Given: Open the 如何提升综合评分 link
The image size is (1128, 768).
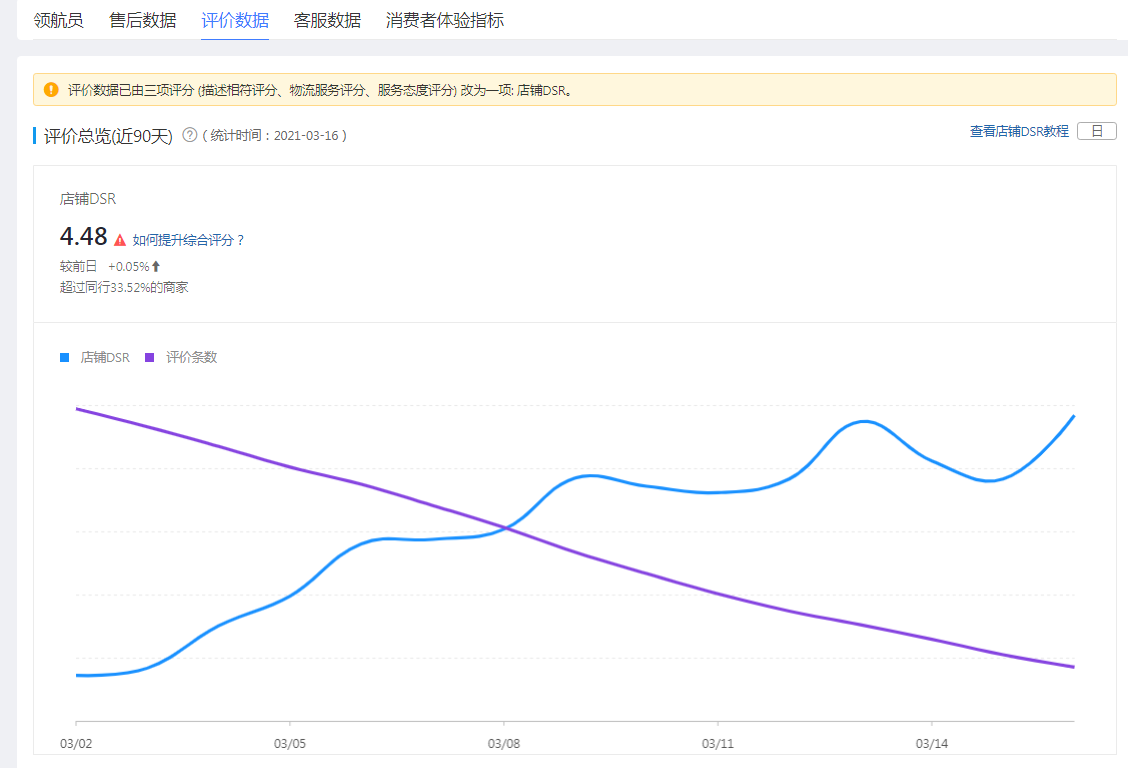Looking at the screenshot, I should coord(188,240).
